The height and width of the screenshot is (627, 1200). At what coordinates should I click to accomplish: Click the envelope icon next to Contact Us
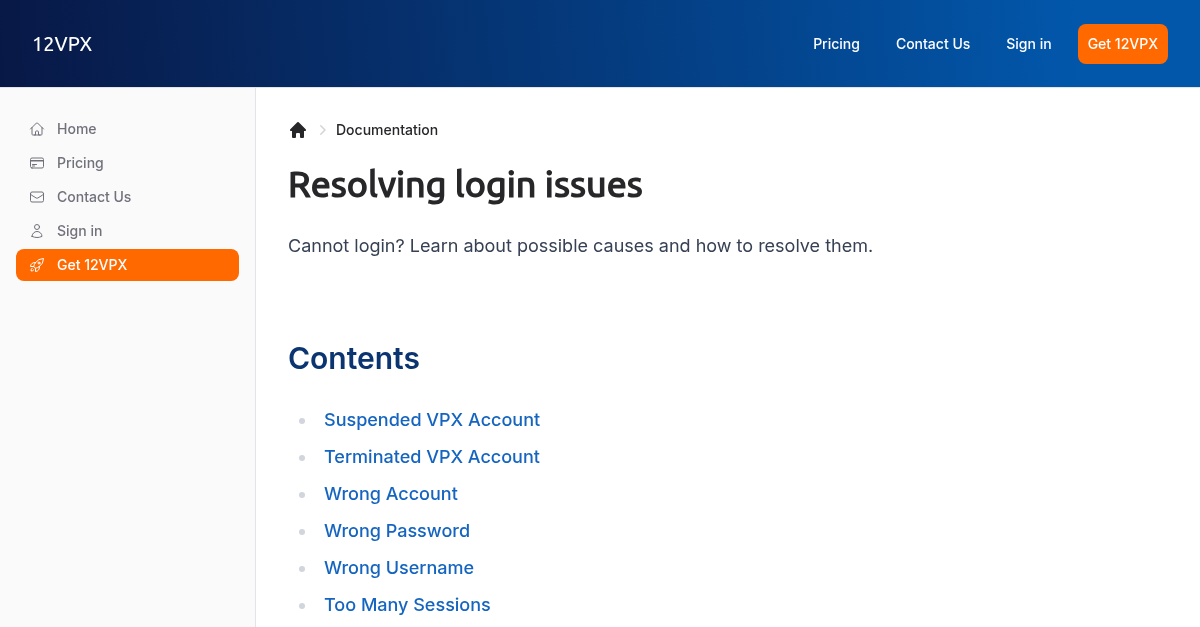(36, 197)
